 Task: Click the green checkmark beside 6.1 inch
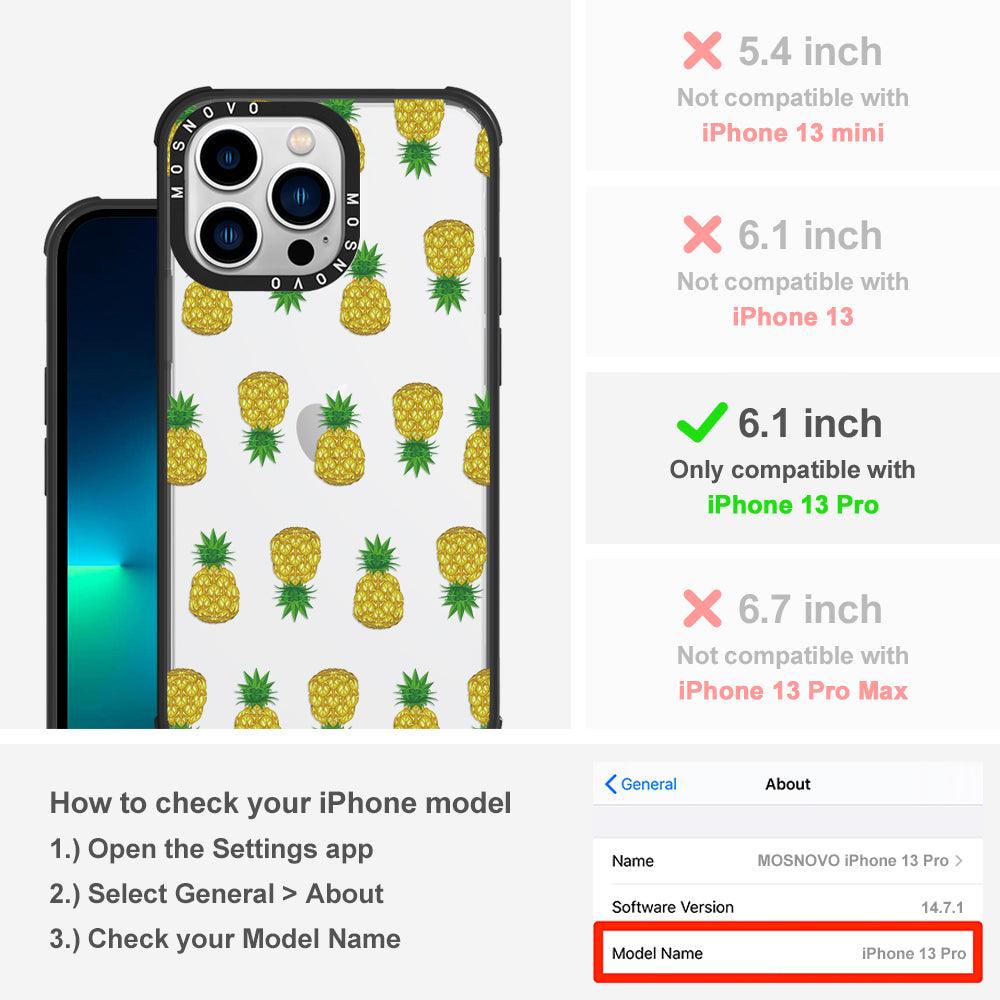click(702, 422)
